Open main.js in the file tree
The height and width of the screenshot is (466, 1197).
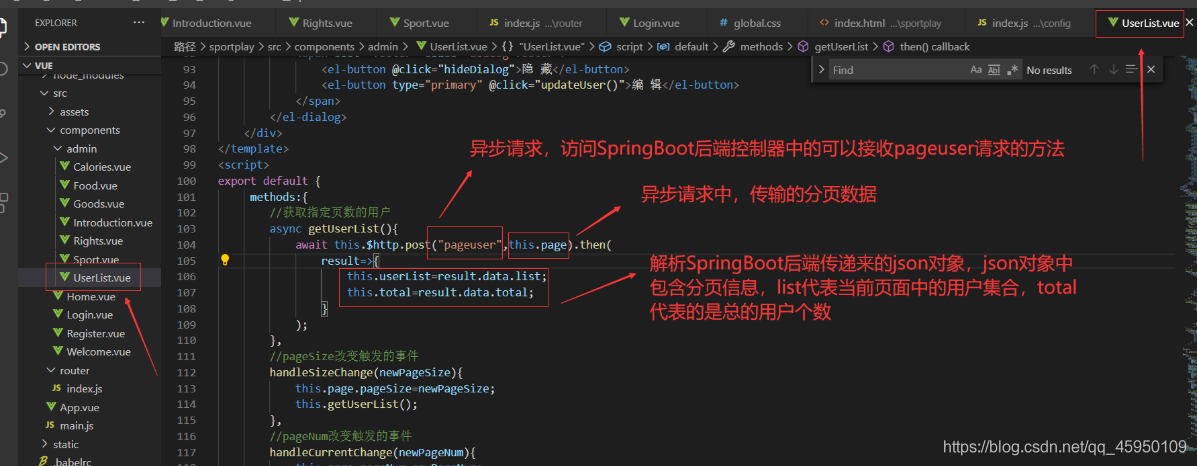(69, 426)
